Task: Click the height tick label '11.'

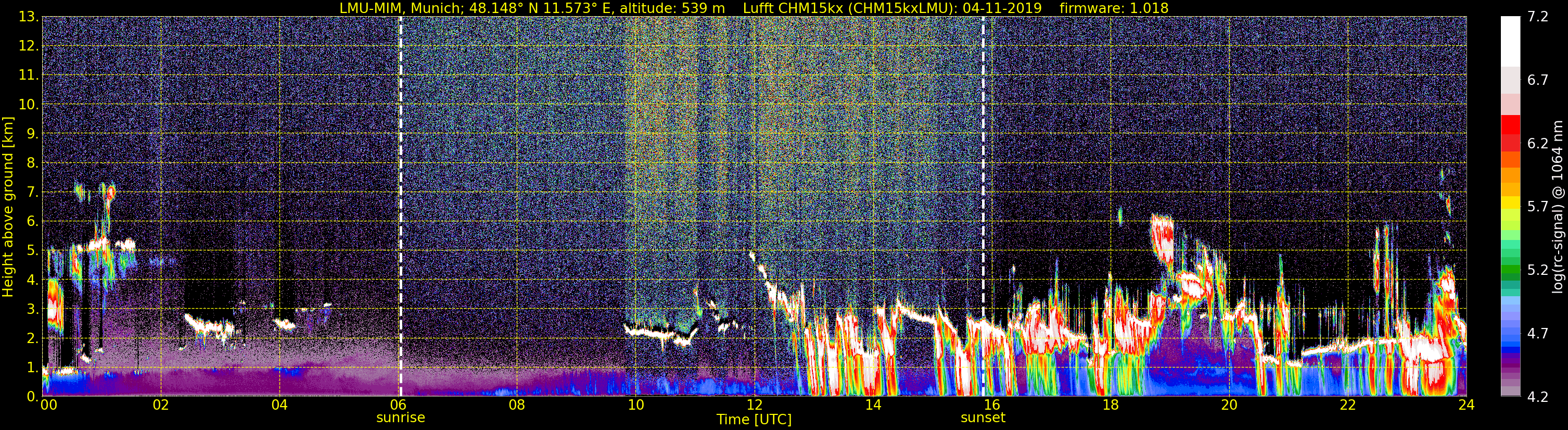Action: point(29,75)
